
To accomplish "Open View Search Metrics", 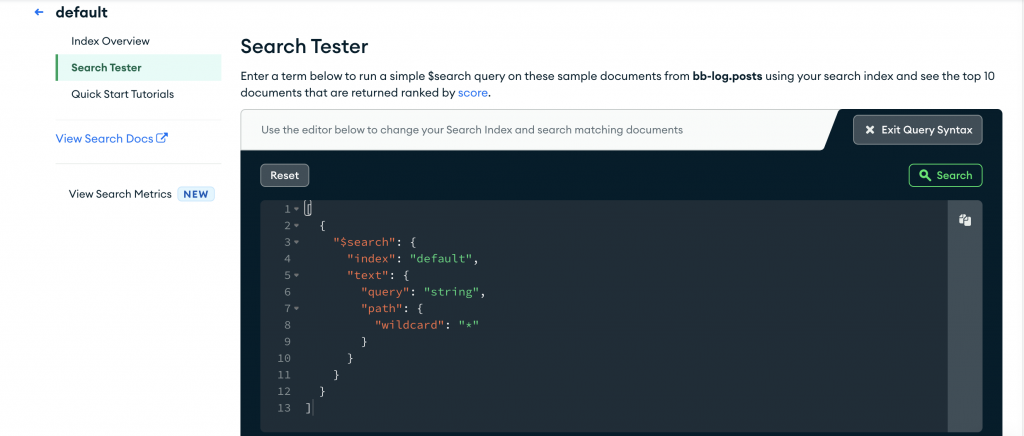I will (120, 194).
